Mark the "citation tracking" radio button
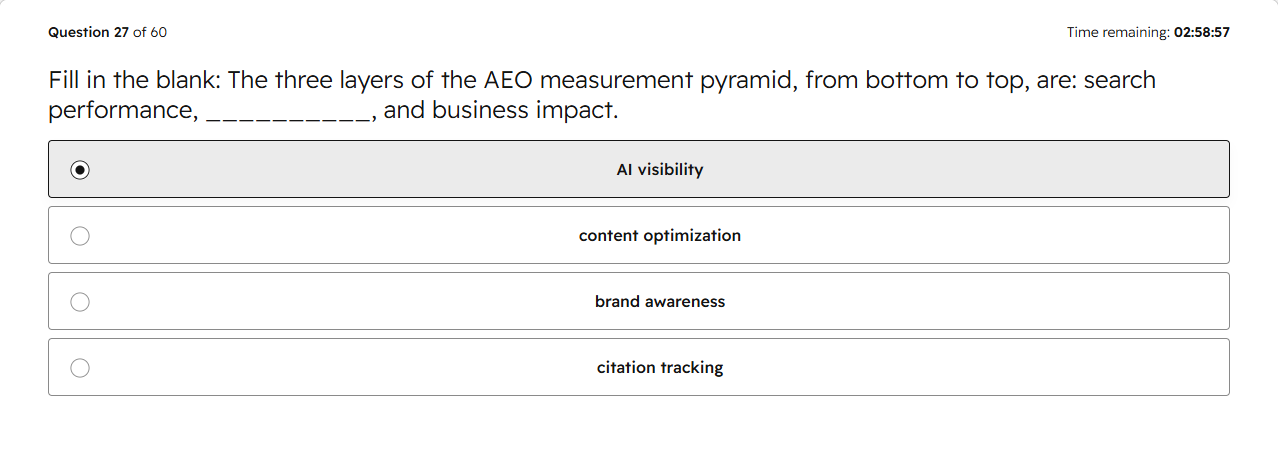 click(80, 368)
